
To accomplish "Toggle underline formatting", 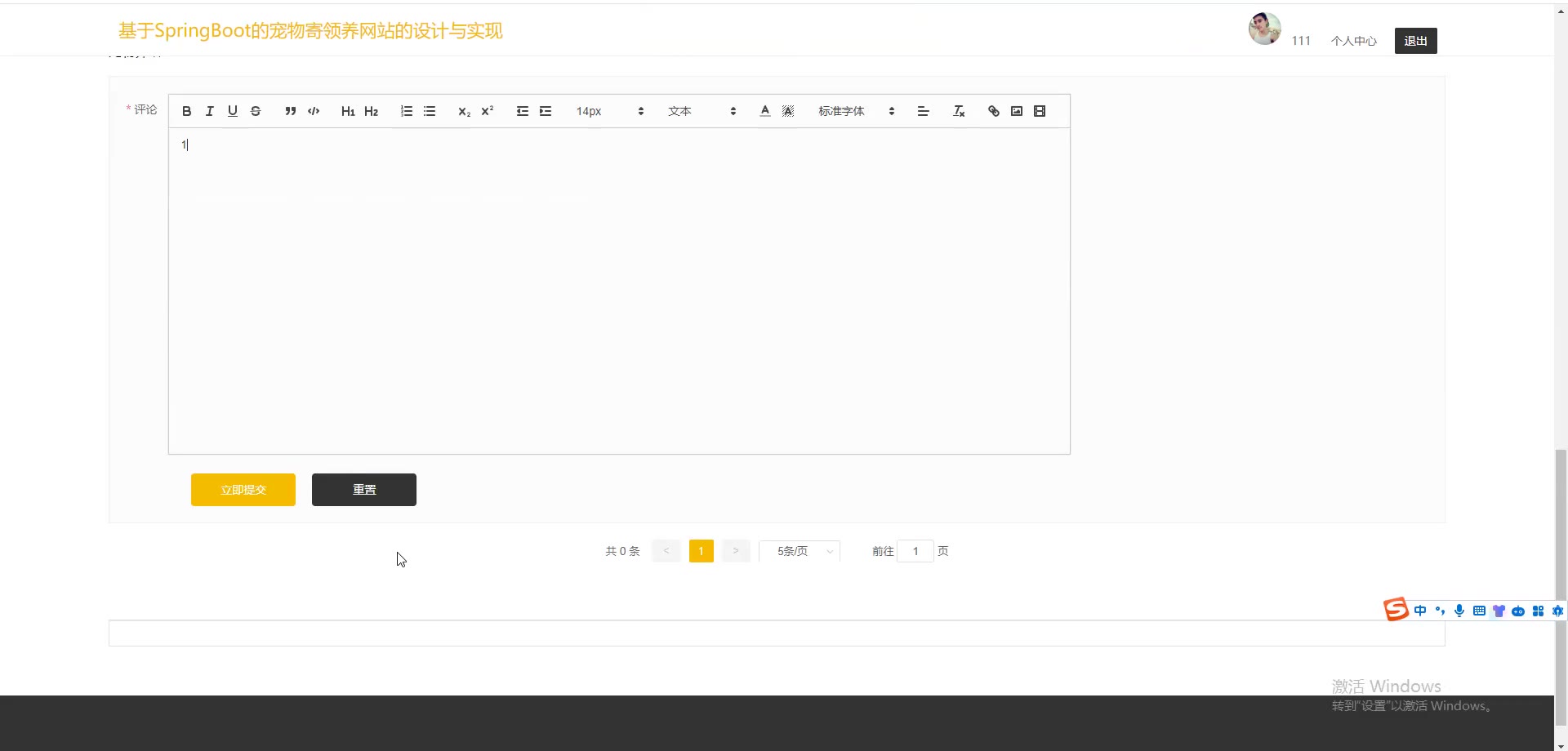I will (233, 111).
